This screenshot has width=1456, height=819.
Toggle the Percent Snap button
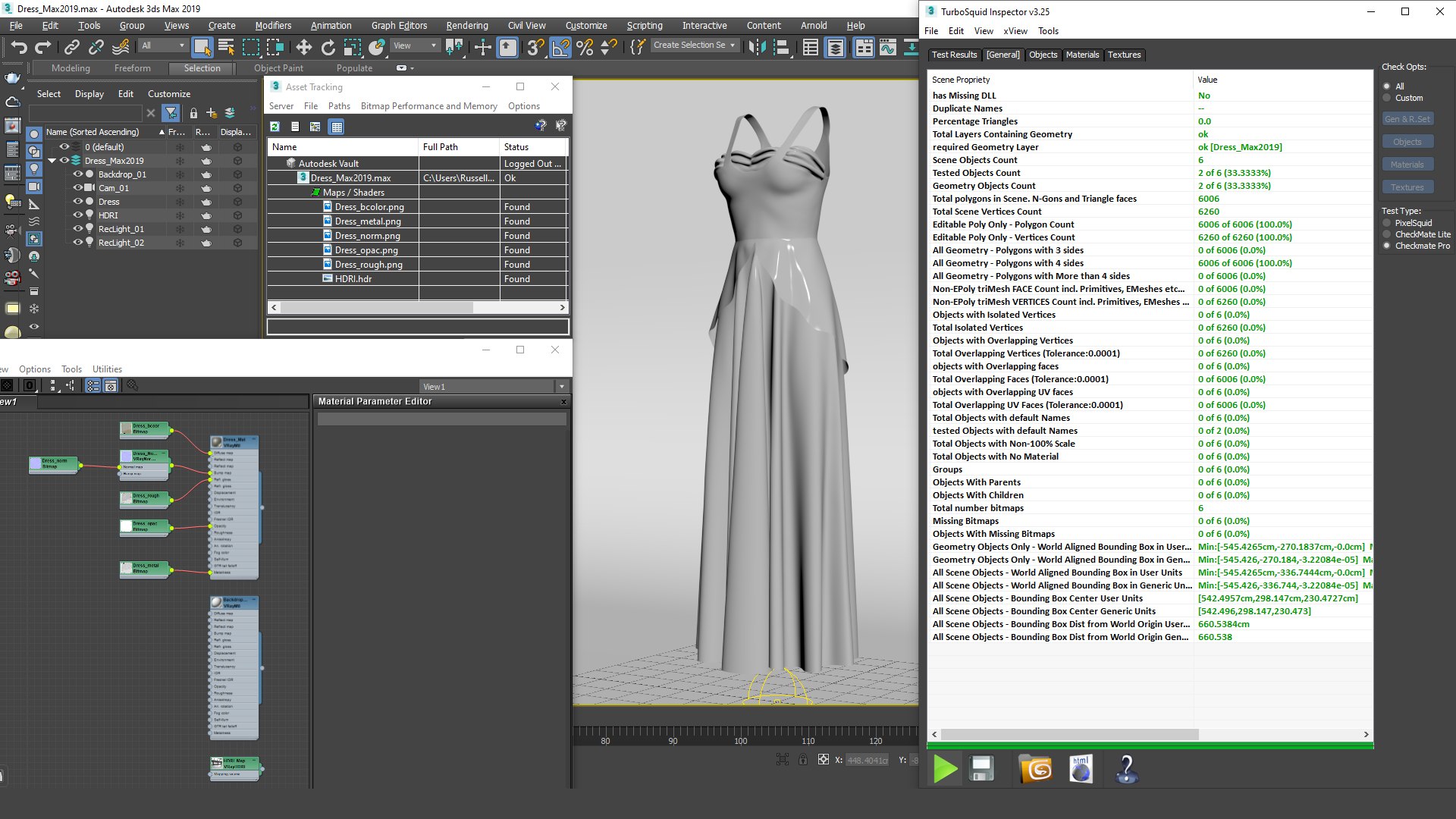click(585, 47)
